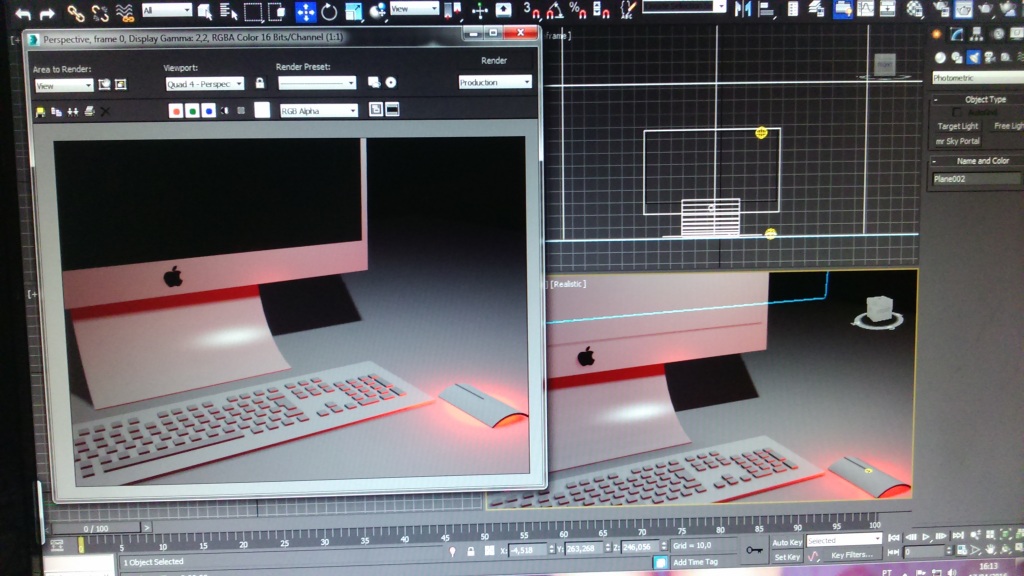Open the Curve Editor from toolbar
The height and width of the screenshot is (576, 1024).
click(x=865, y=8)
